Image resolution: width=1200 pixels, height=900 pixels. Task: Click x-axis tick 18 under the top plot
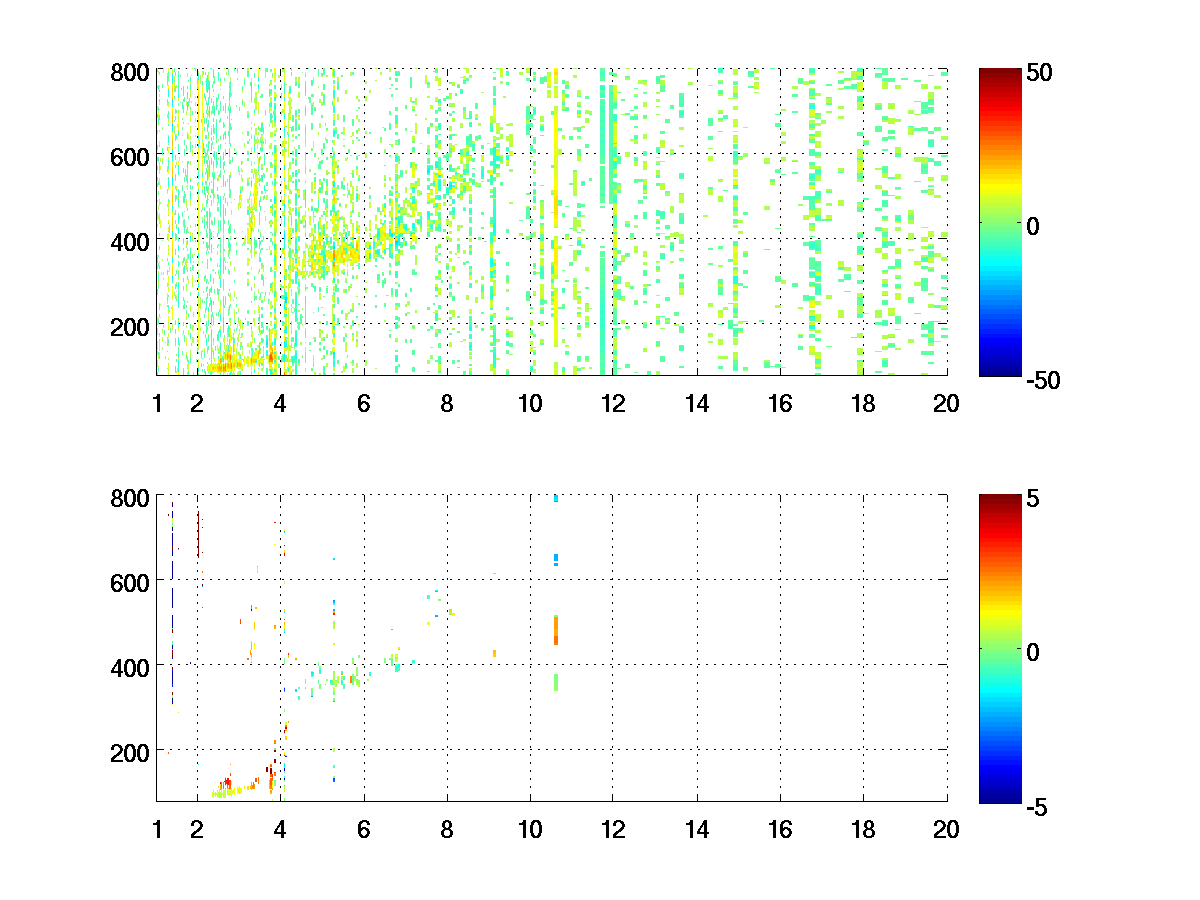[x=863, y=404]
